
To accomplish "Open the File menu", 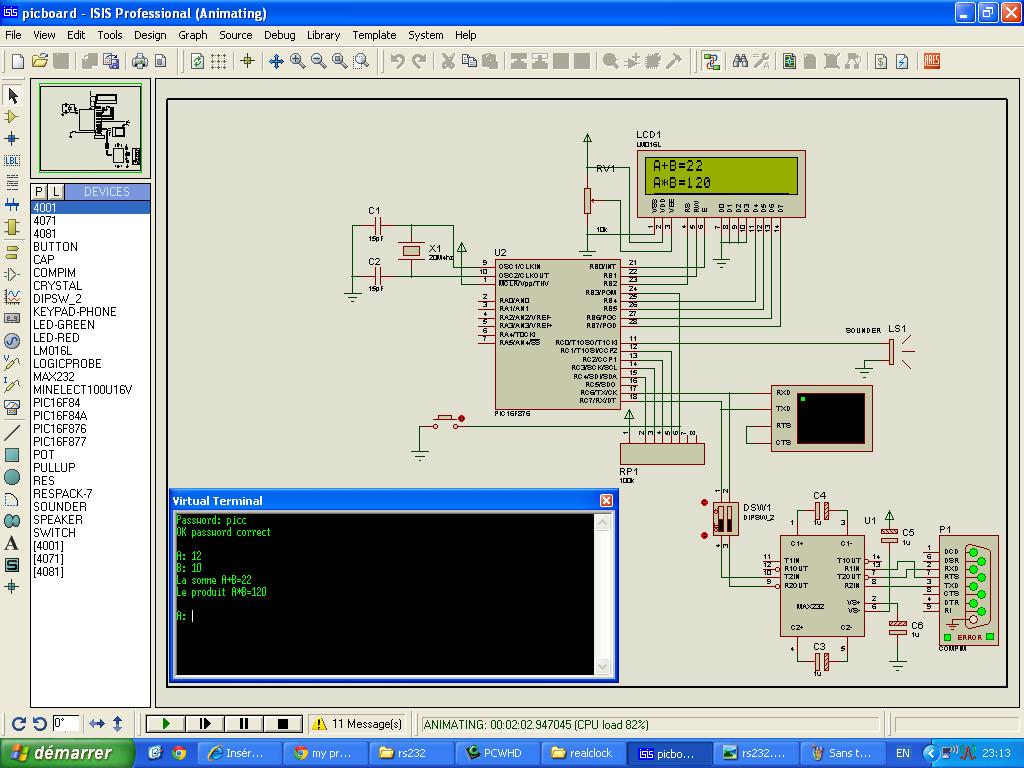I will point(13,35).
